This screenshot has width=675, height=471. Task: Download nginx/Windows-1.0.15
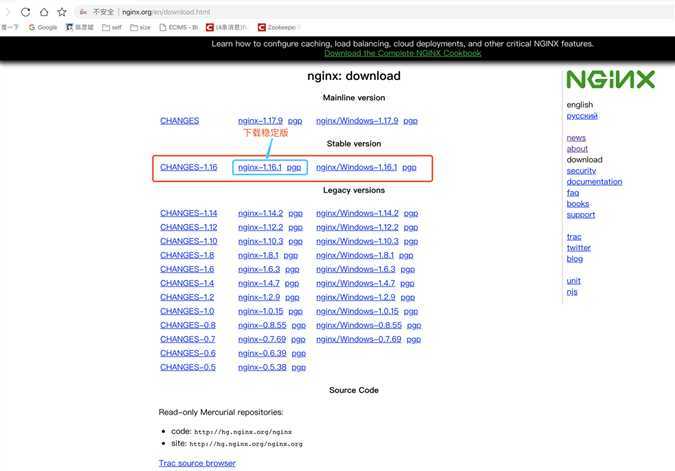[357, 311]
